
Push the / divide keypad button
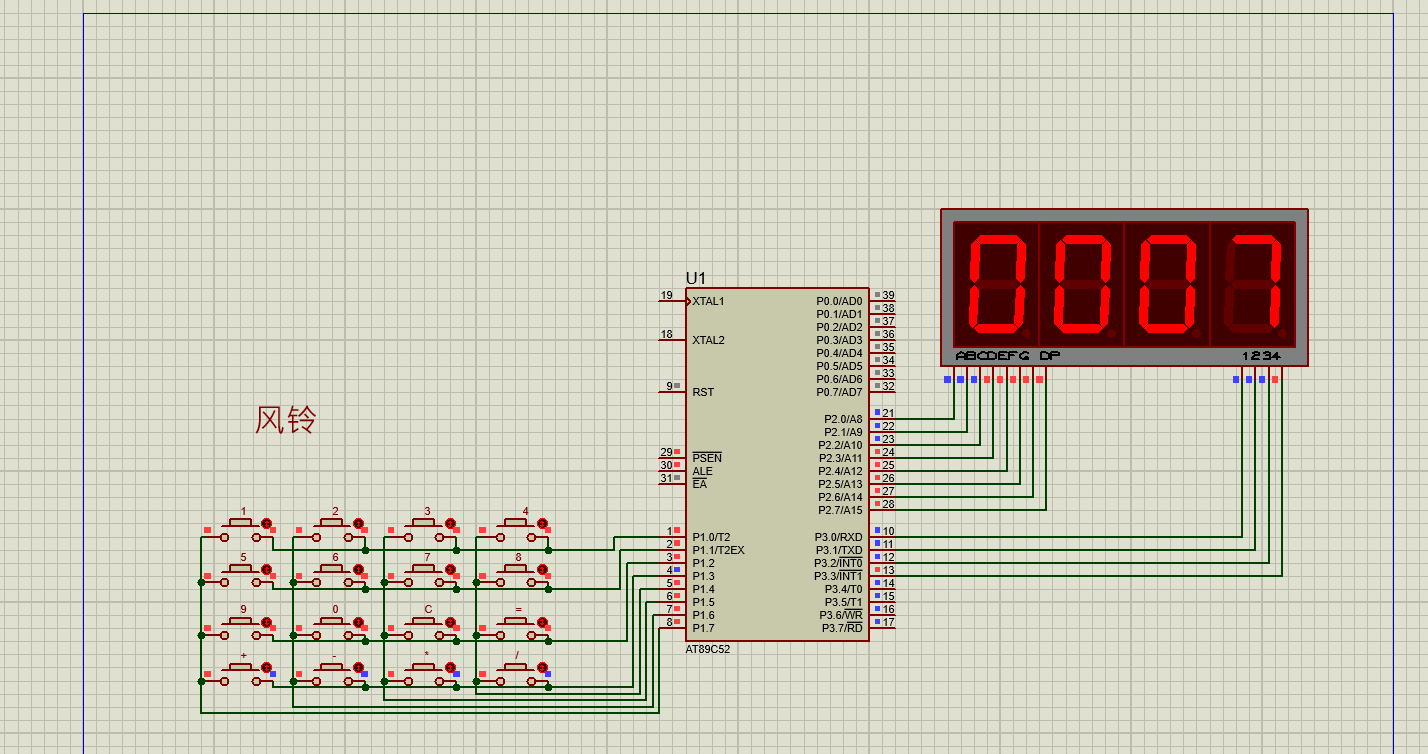coord(516,668)
